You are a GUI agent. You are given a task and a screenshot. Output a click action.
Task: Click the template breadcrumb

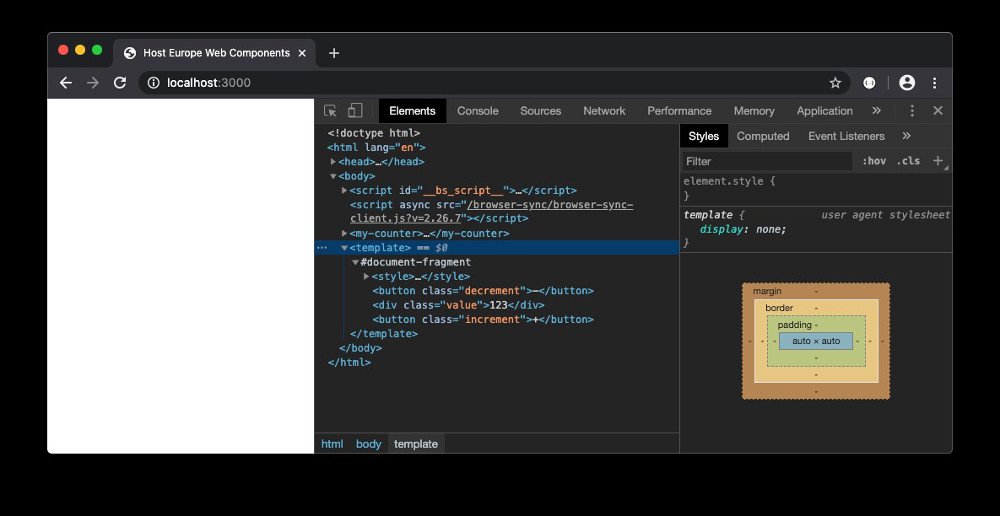(416, 444)
